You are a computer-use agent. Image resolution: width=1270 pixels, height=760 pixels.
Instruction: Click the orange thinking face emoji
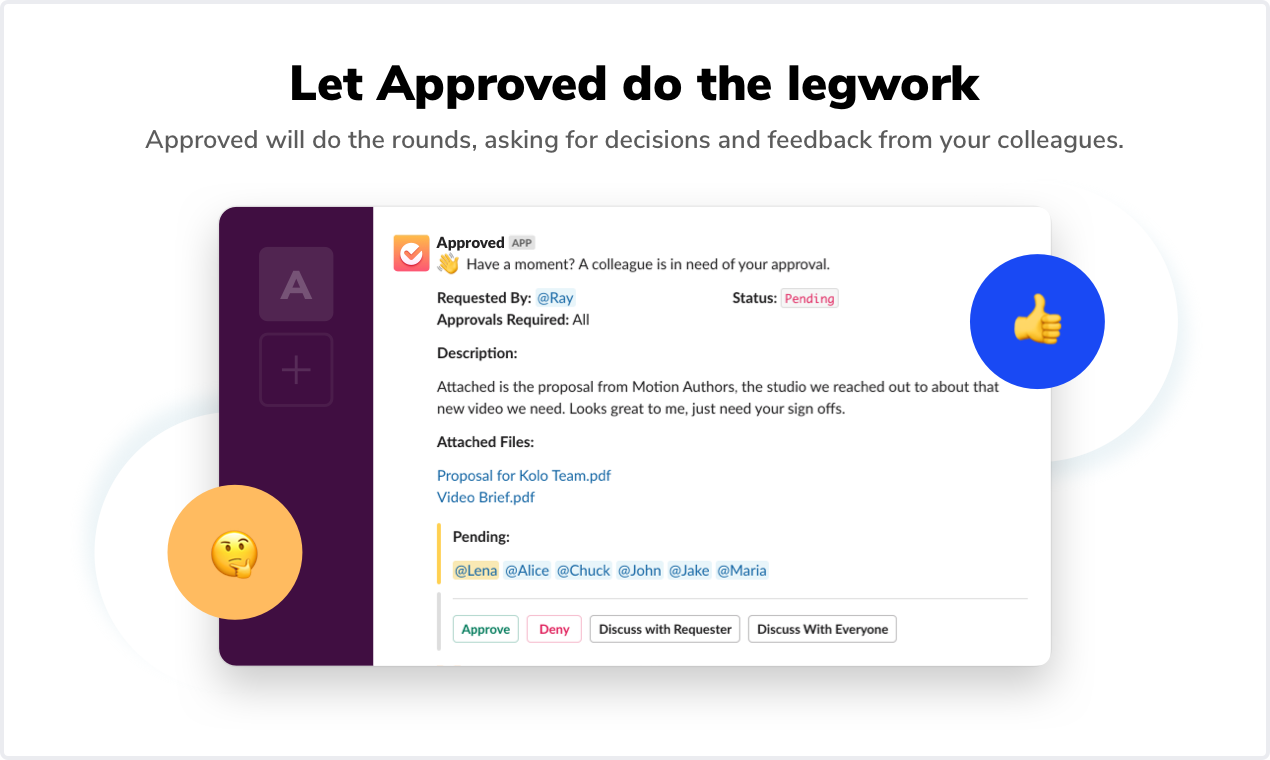click(x=234, y=552)
